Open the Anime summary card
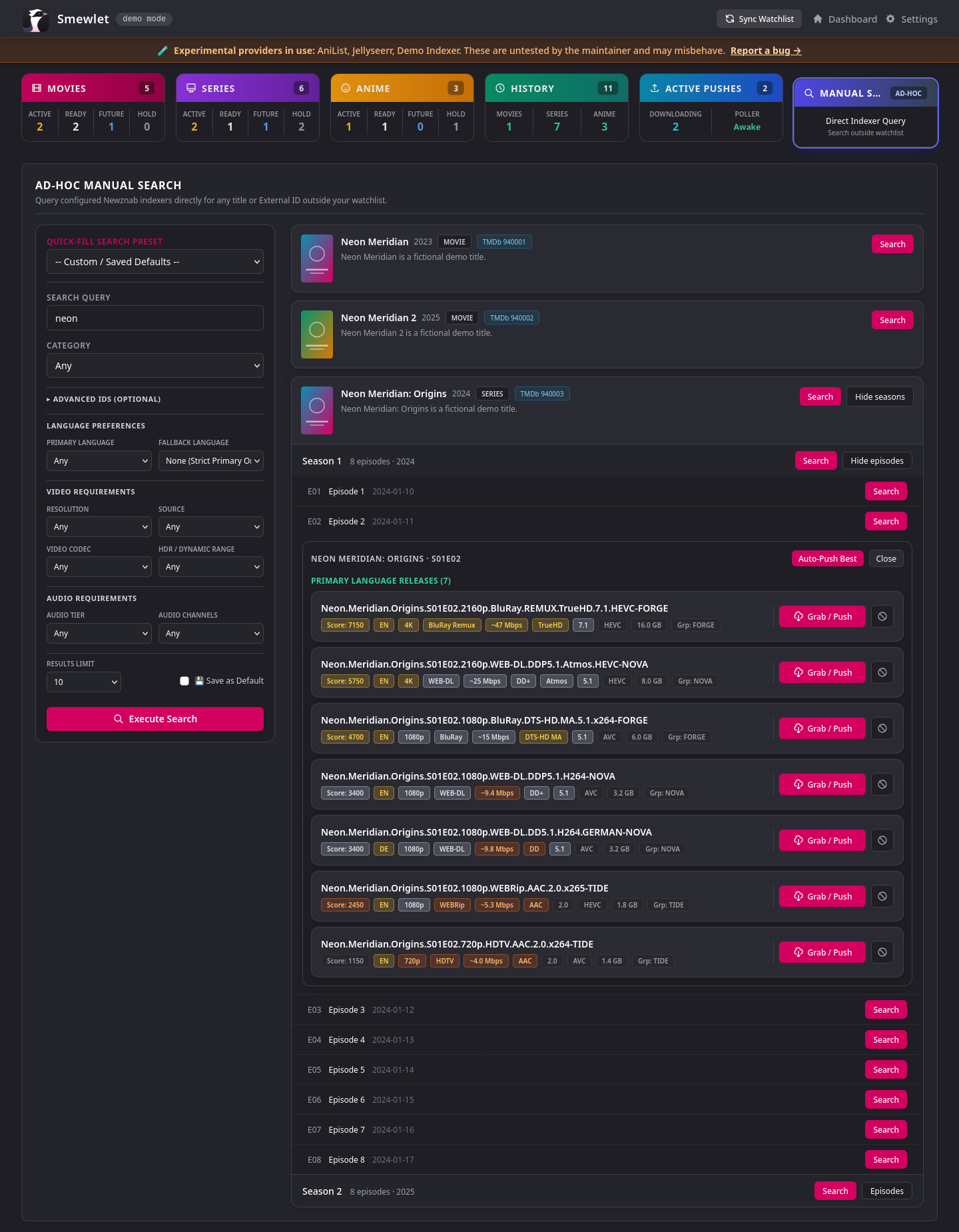959x1232 pixels. pos(402,107)
